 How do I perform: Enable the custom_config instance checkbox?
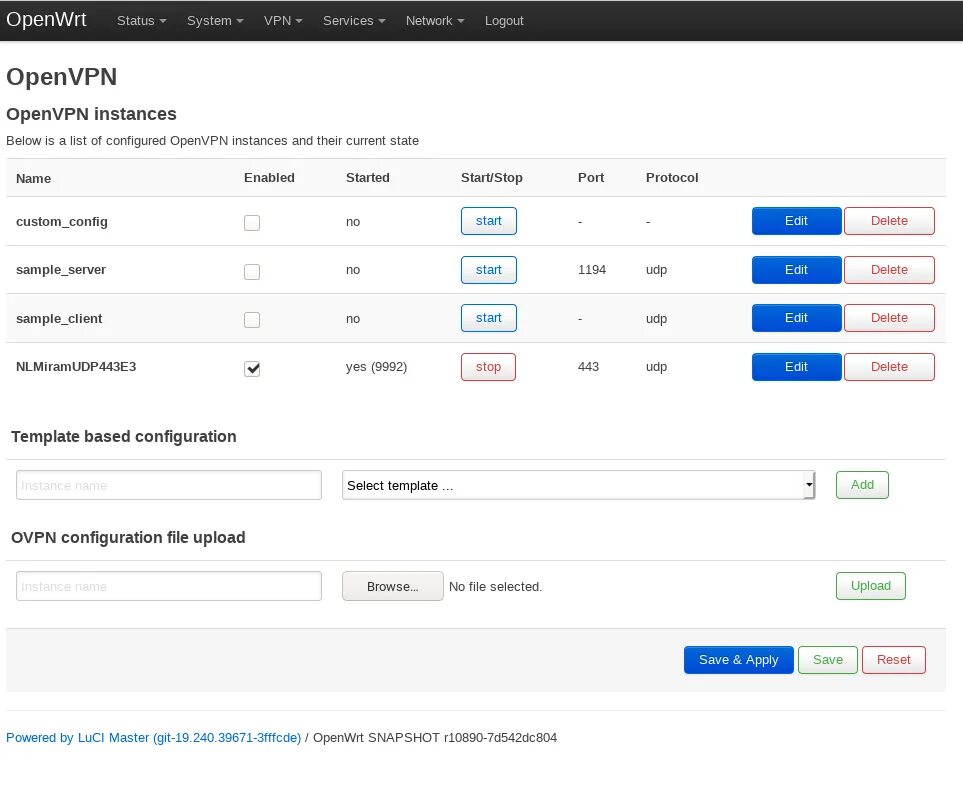[252, 222]
